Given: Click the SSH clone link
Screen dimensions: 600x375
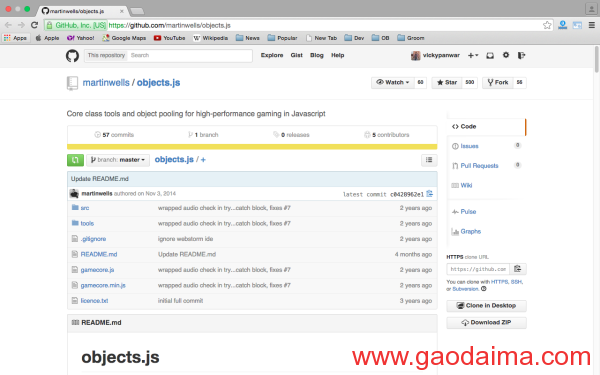Looking at the screenshot, I should point(516,282).
